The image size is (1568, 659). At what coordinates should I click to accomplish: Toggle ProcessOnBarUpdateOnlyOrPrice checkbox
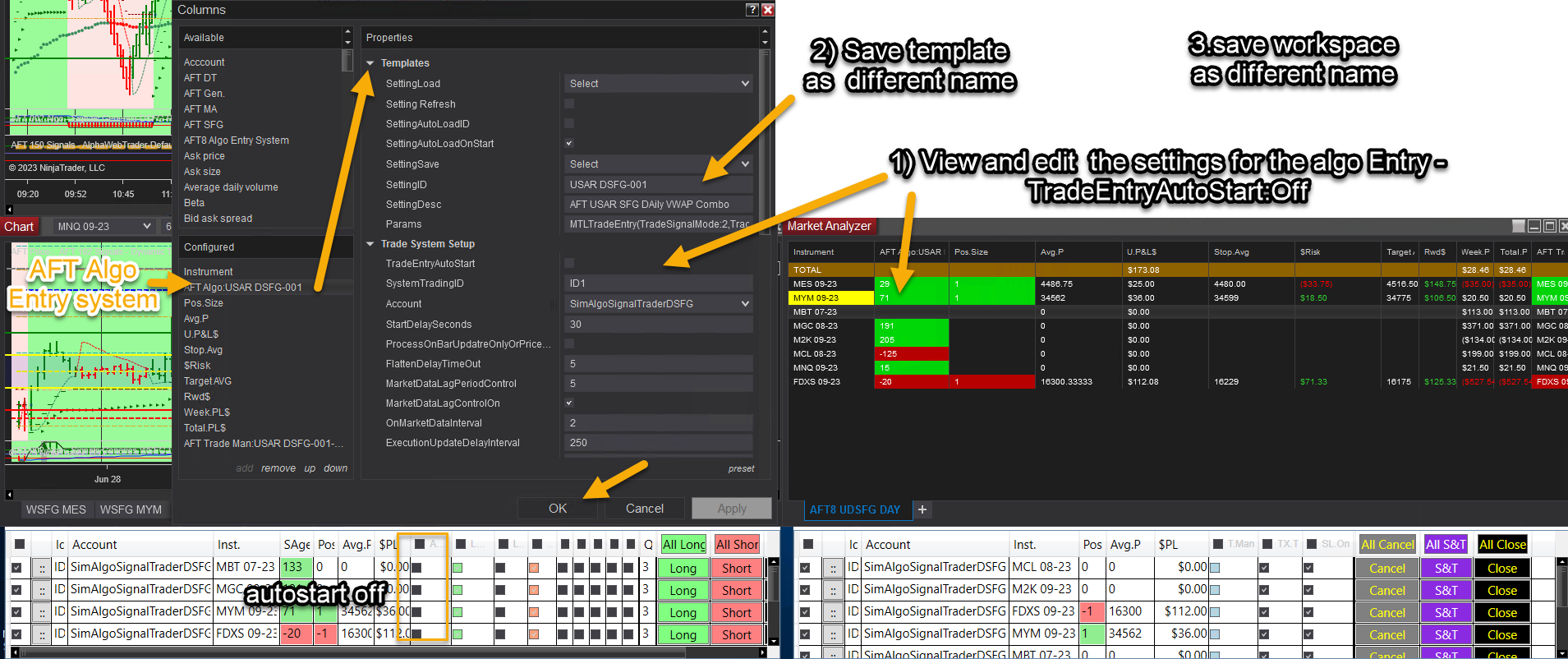pyautogui.click(x=569, y=343)
